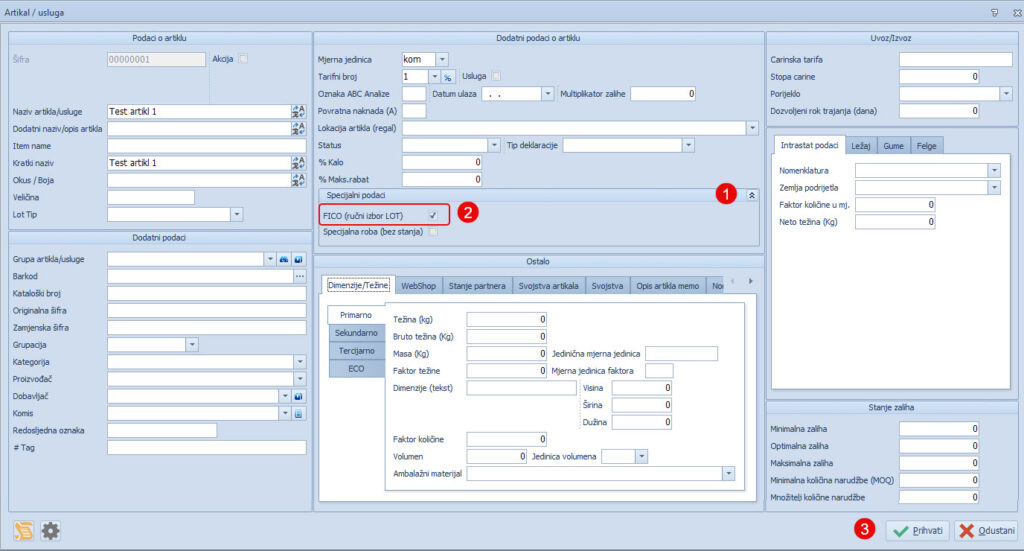
Task: Click the blue icon next to Dobavljač
Action: click(298, 396)
